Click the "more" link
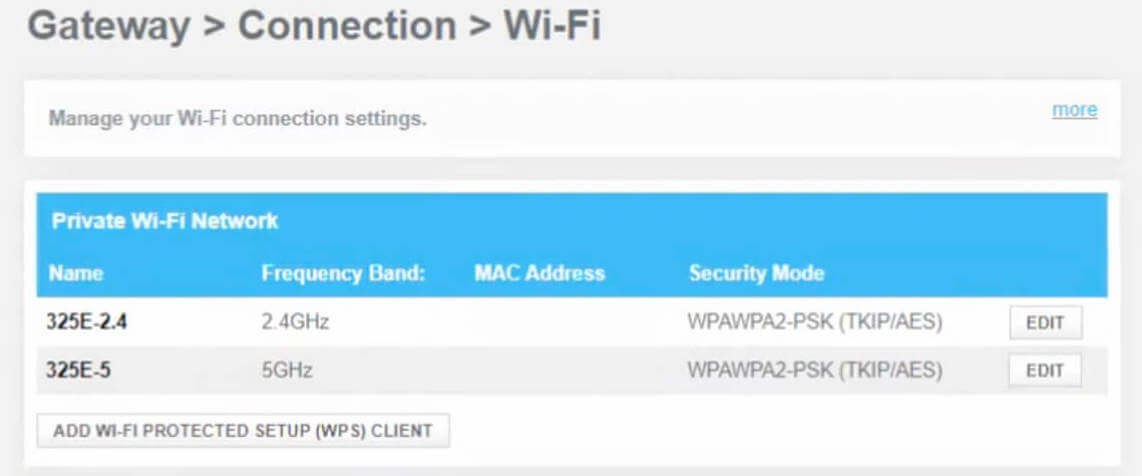The image size is (1142, 476). (1074, 110)
